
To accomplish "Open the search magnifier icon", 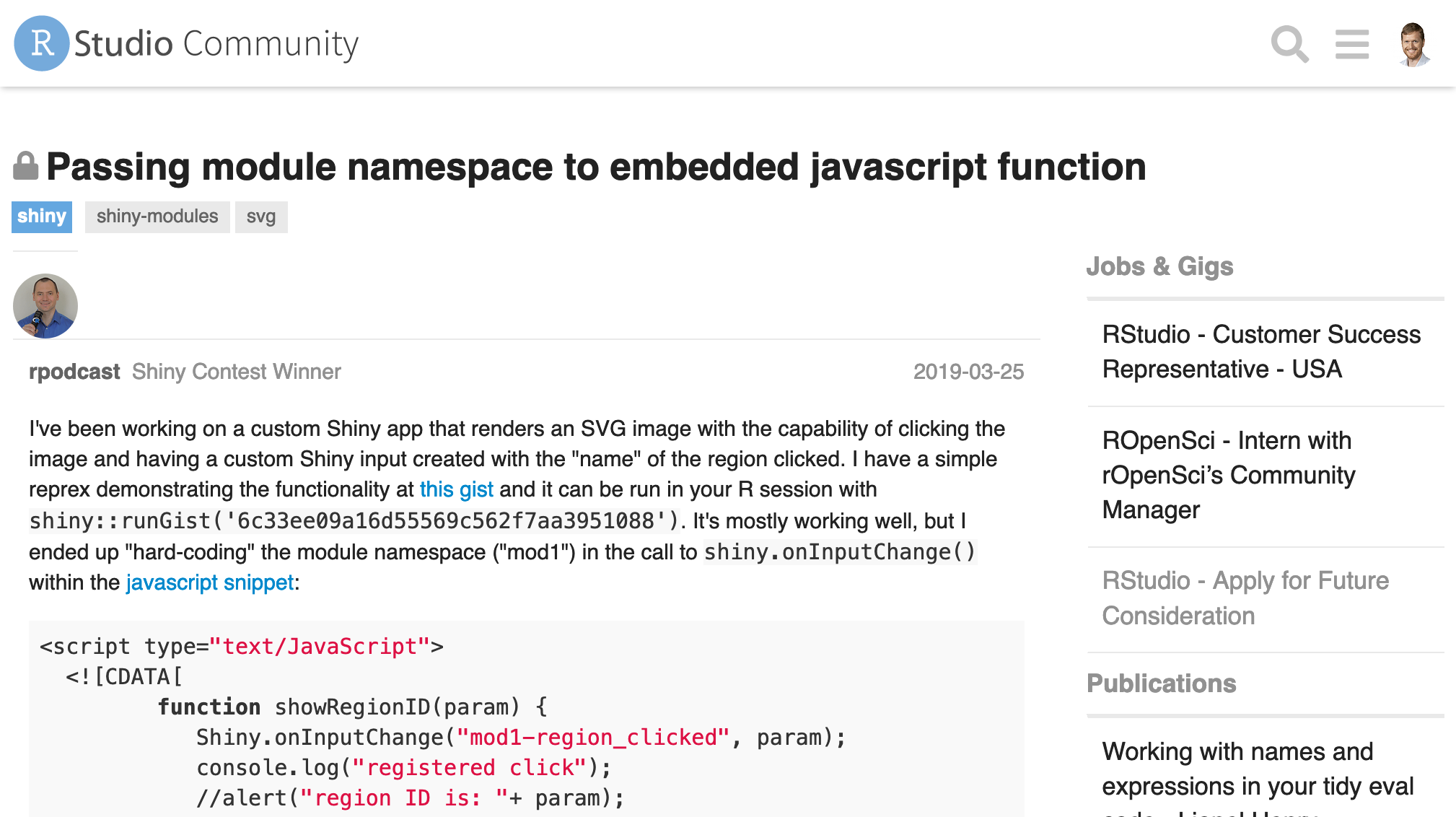I will click(1289, 44).
